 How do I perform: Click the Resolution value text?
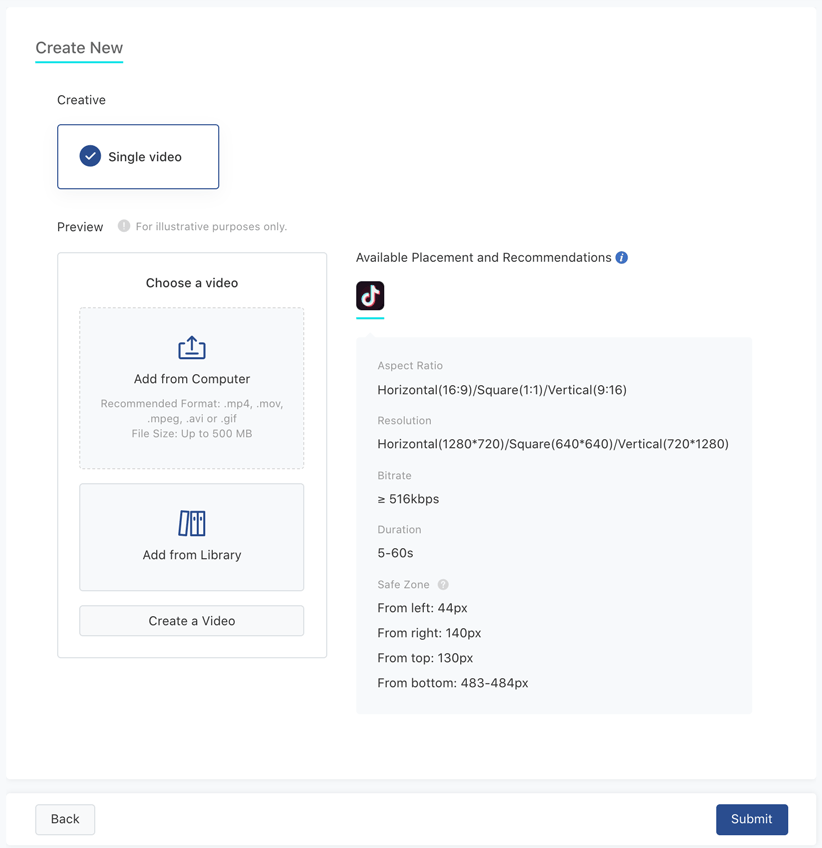553,444
